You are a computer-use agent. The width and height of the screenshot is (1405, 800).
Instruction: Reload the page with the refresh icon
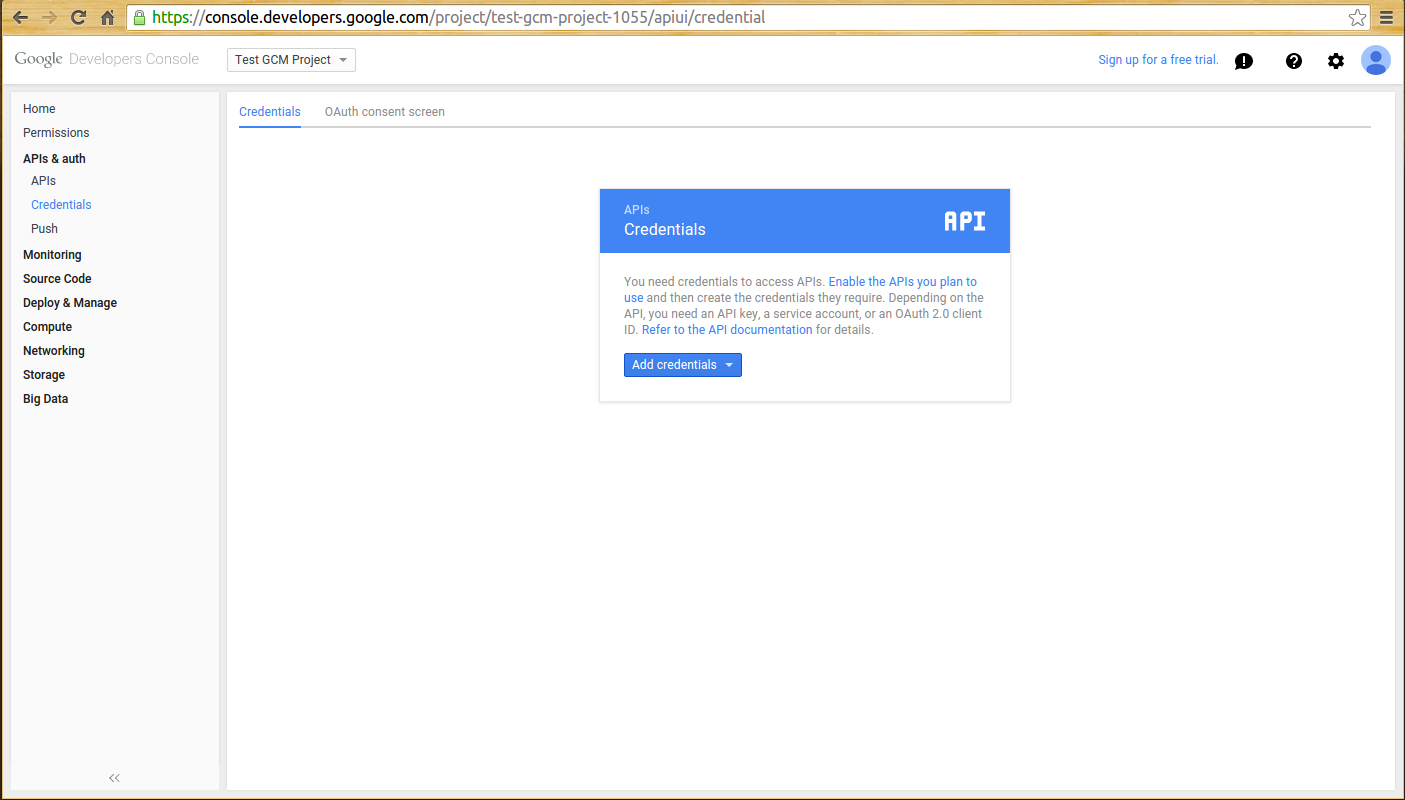(x=79, y=17)
